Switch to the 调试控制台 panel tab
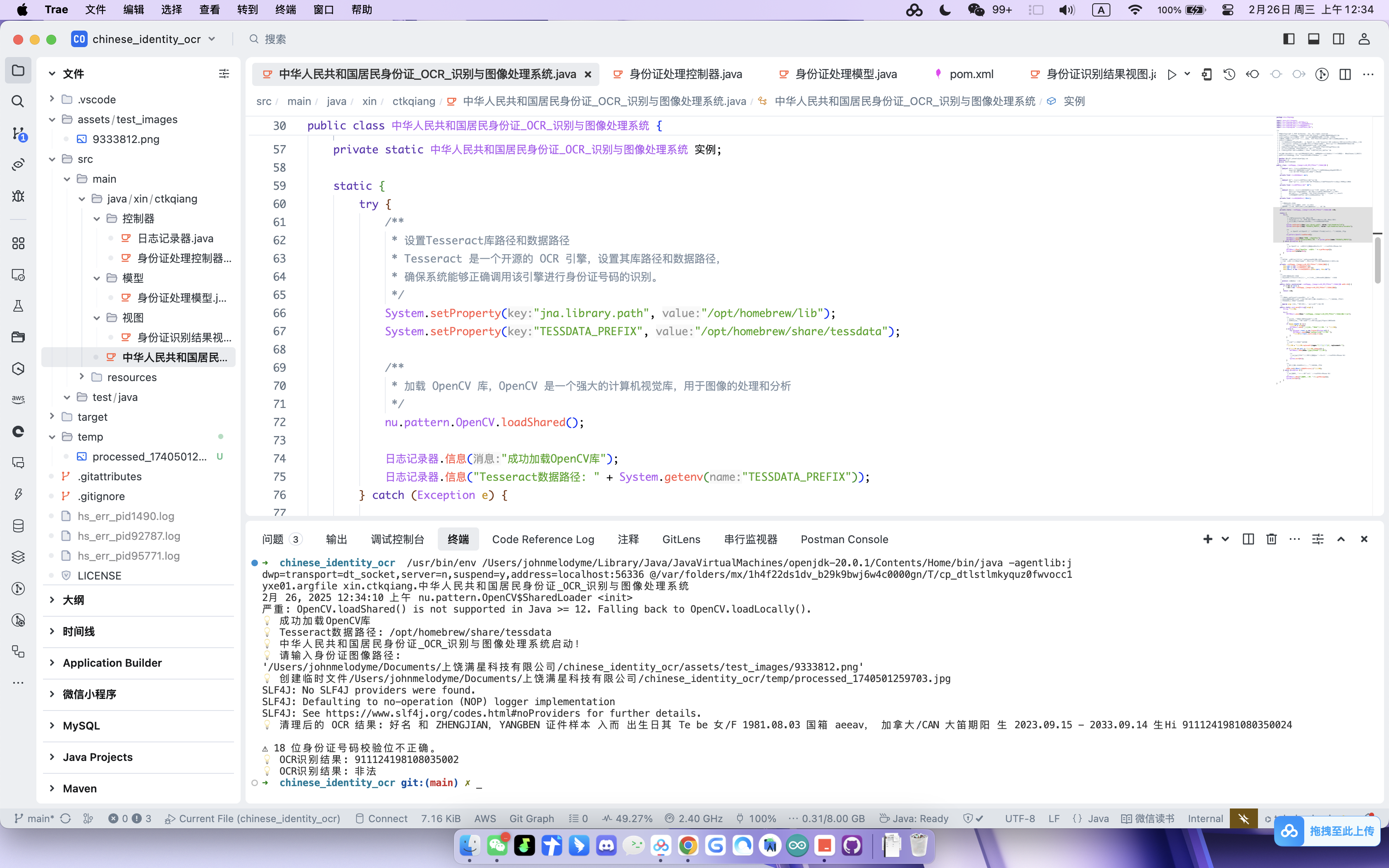Image resolution: width=1389 pixels, height=868 pixels. (x=397, y=539)
